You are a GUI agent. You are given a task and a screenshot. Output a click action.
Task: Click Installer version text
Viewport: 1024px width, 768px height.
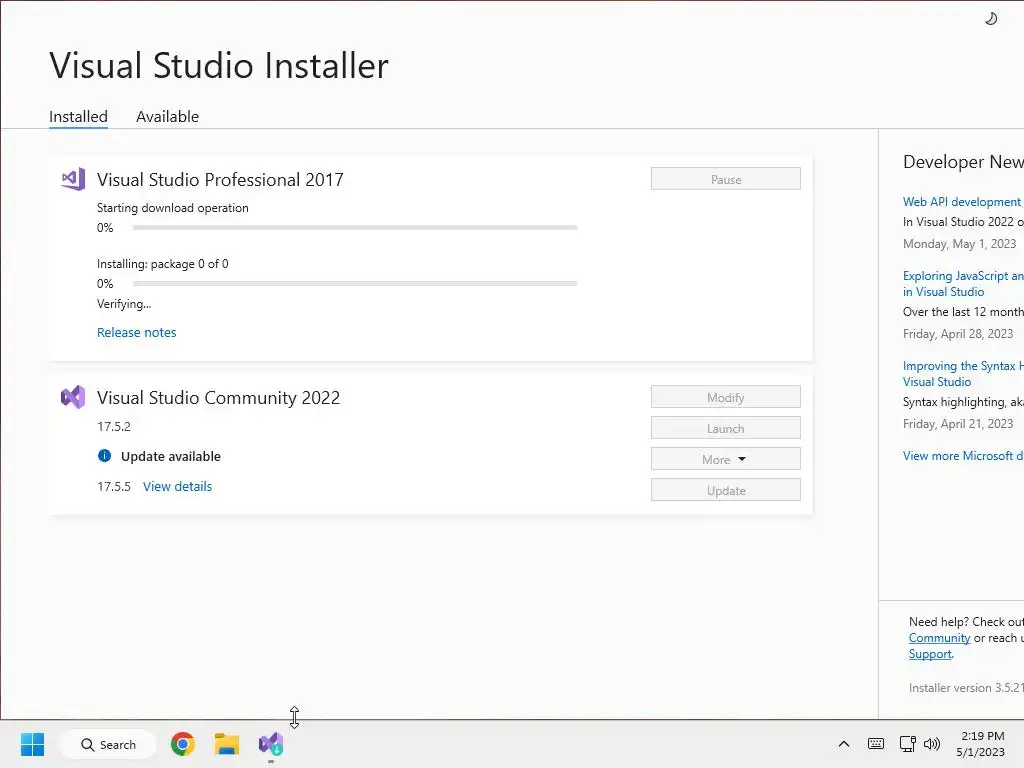point(966,688)
